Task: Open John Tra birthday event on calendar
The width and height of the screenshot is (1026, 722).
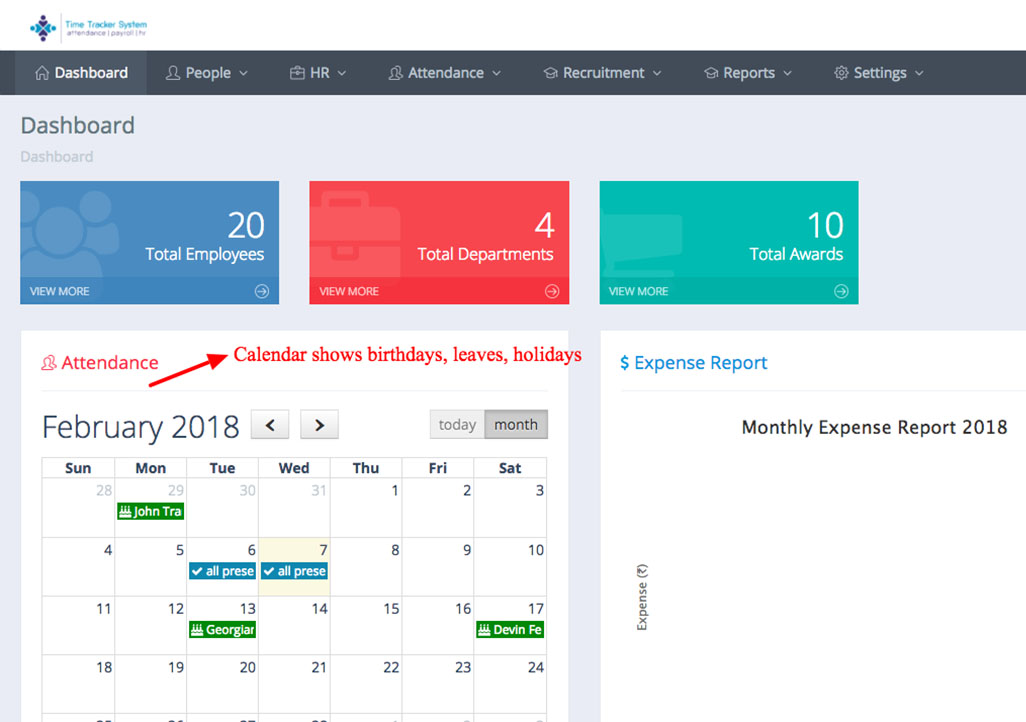Action: pos(150,512)
